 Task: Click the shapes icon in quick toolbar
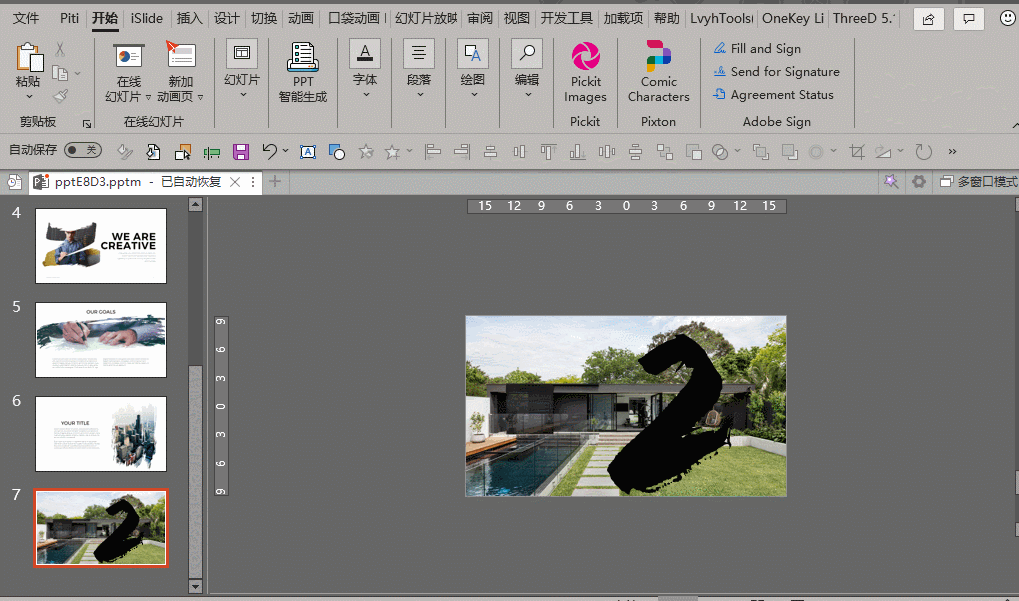coord(337,152)
